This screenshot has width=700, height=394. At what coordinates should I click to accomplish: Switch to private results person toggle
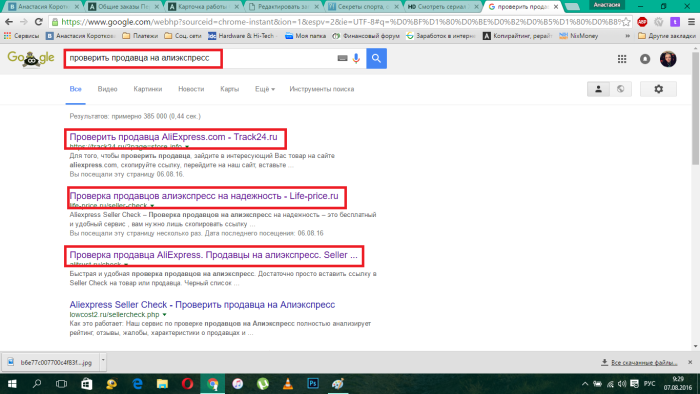598,89
